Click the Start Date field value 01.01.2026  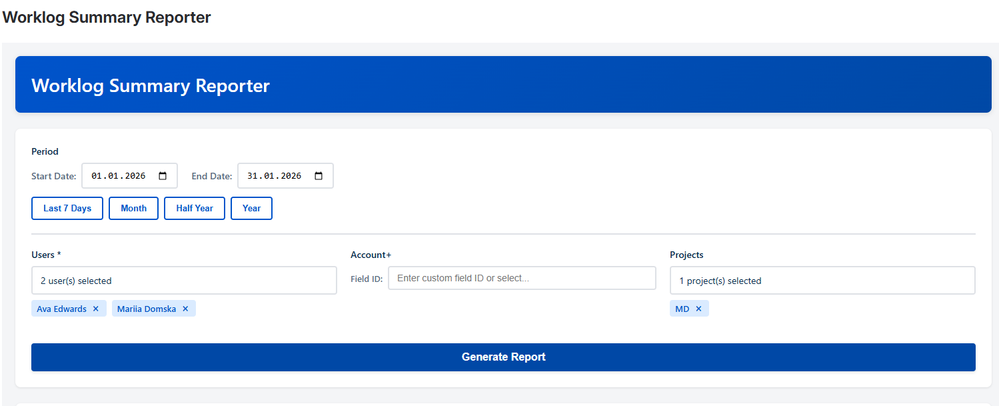tap(119, 176)
